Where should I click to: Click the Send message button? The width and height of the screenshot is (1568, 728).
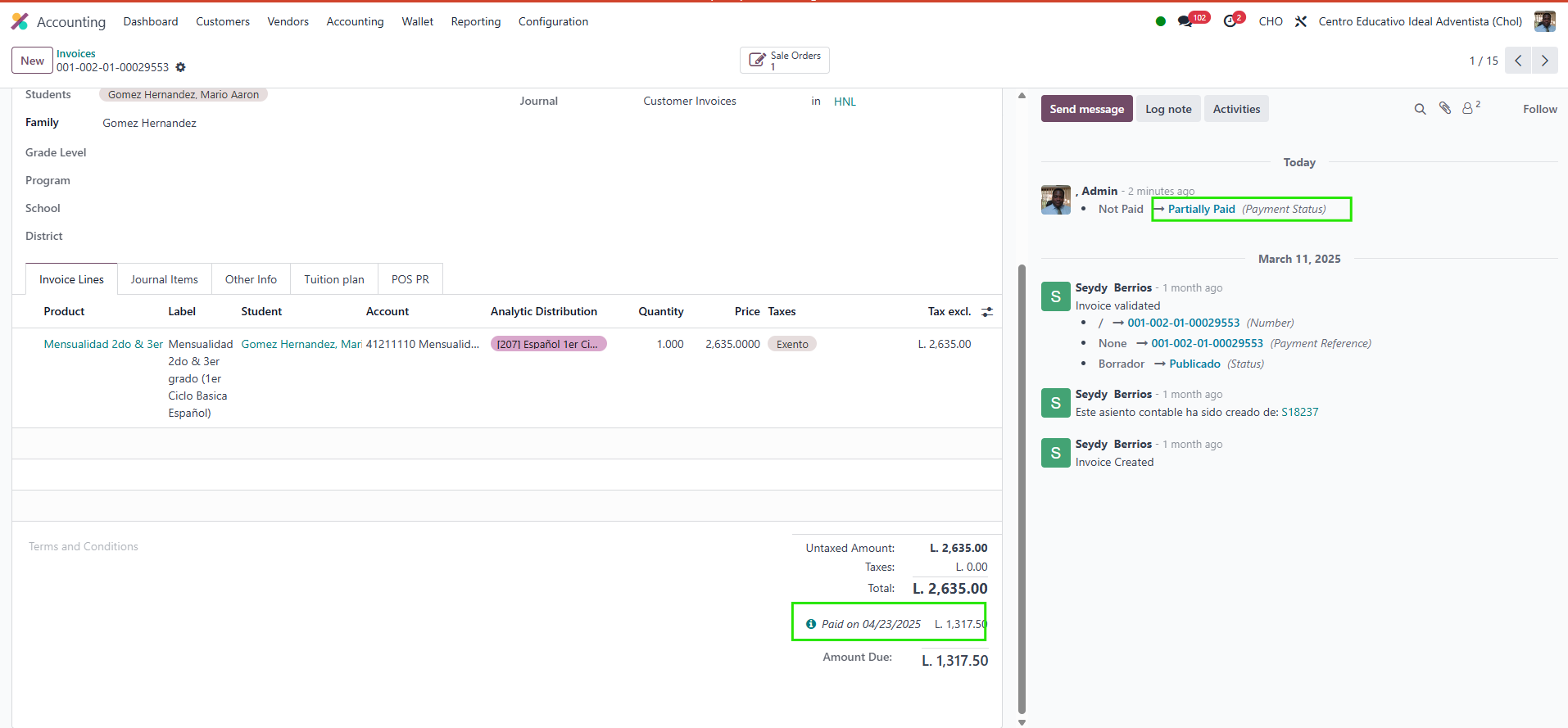coord(1086,109)
